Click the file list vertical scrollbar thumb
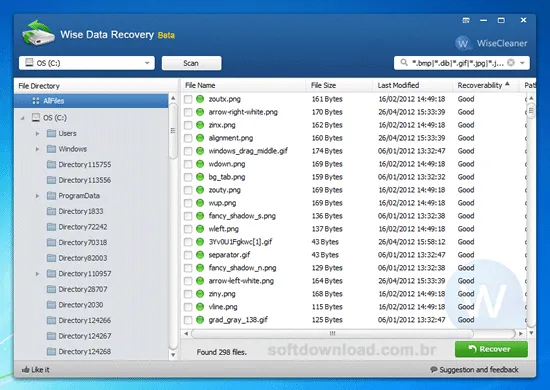This screenshot has width=550, height=390. (531, 111)
